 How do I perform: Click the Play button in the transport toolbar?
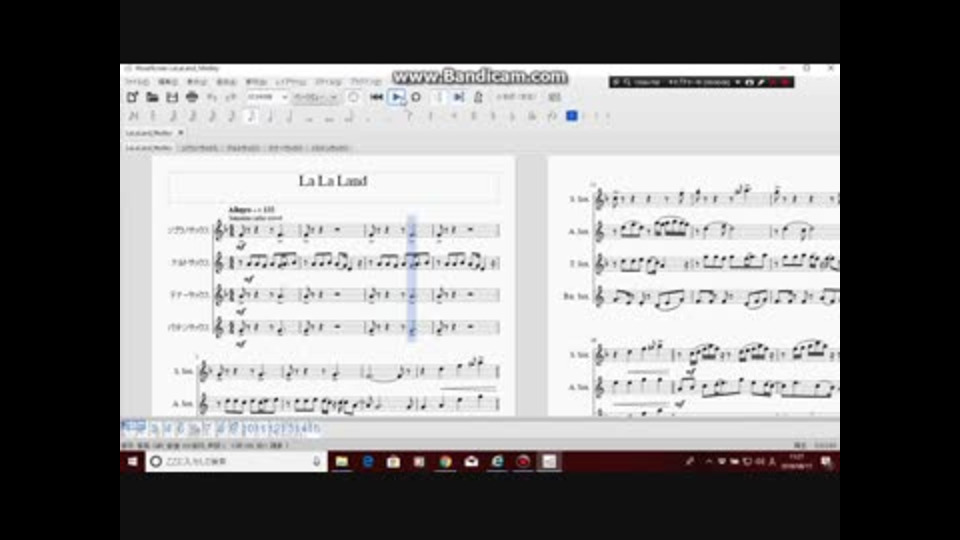pyautogui.click(x=397, y=97)
